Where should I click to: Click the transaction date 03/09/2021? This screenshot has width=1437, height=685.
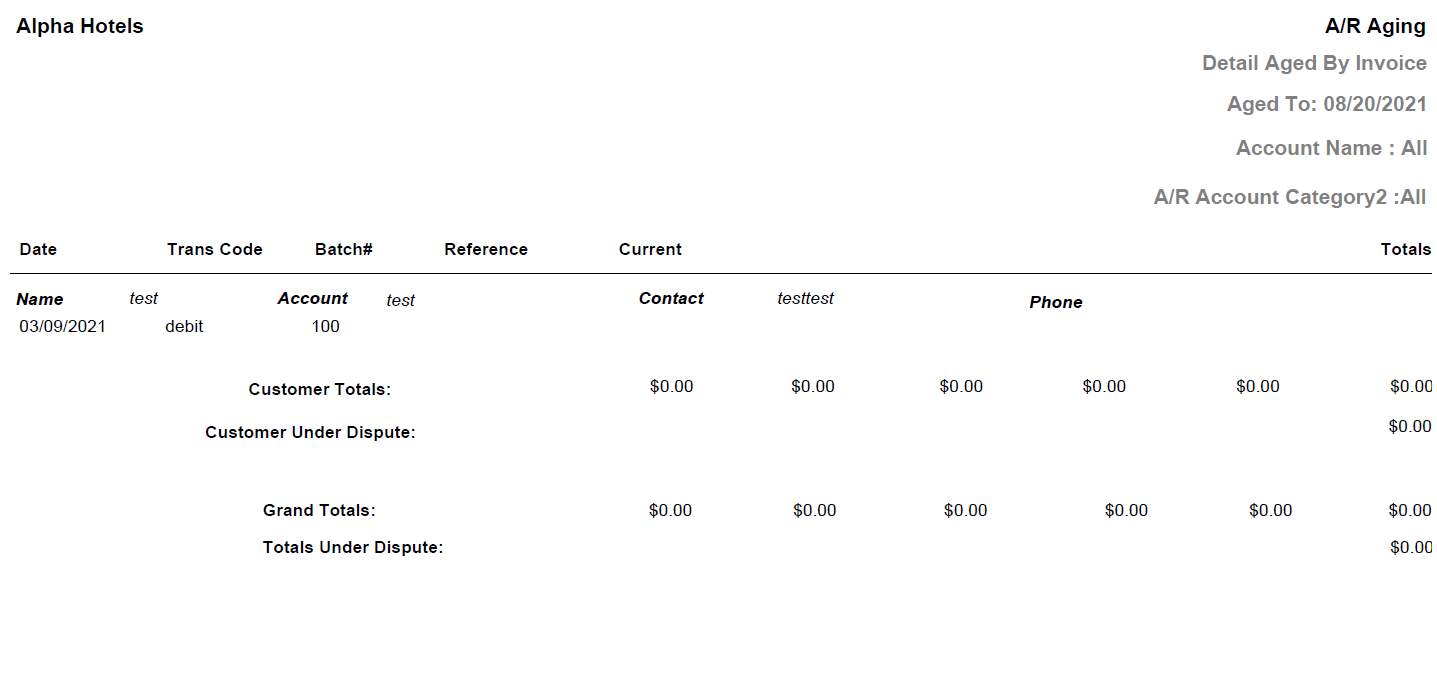62,327
